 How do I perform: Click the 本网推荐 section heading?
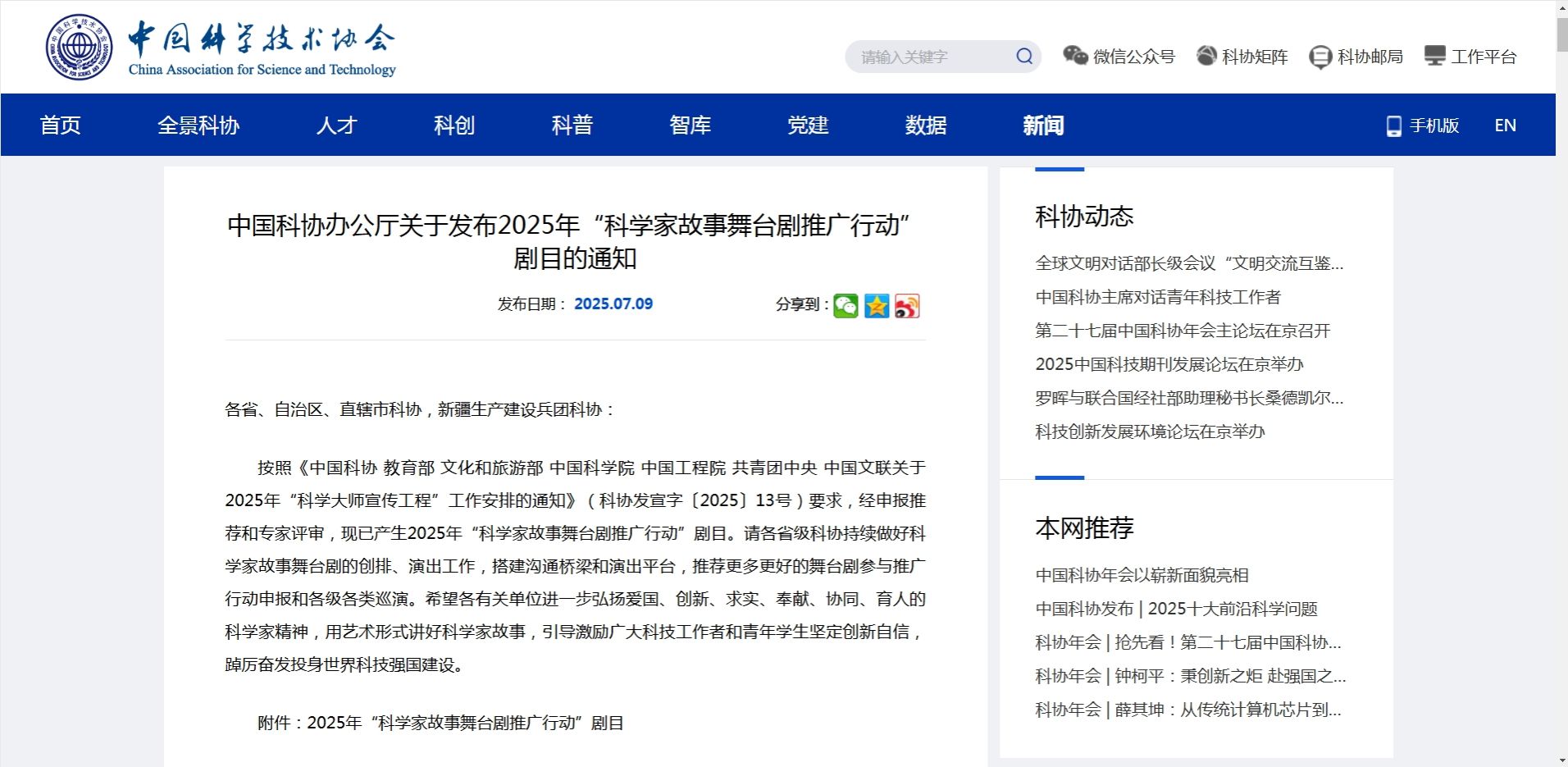pos(1084,527)
